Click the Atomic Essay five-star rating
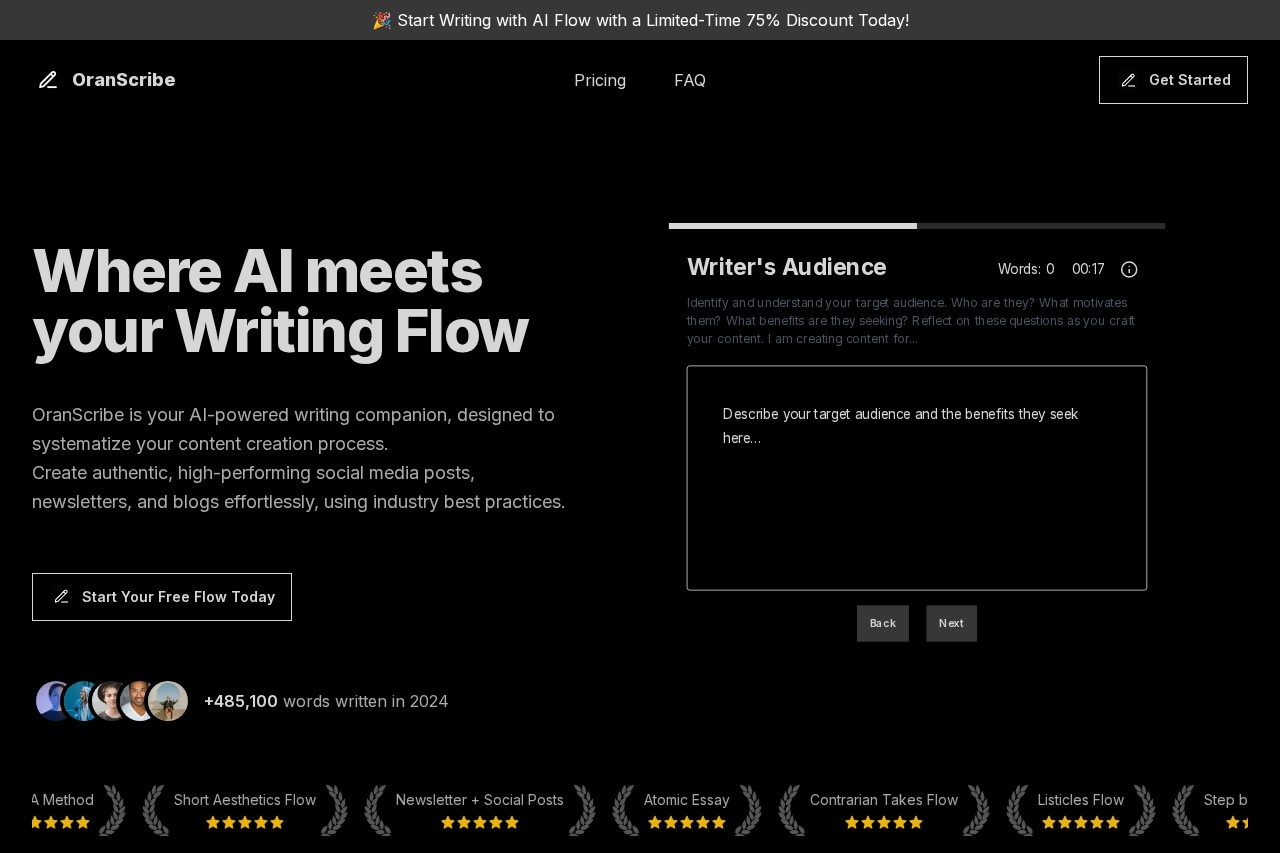 (686, 823)
